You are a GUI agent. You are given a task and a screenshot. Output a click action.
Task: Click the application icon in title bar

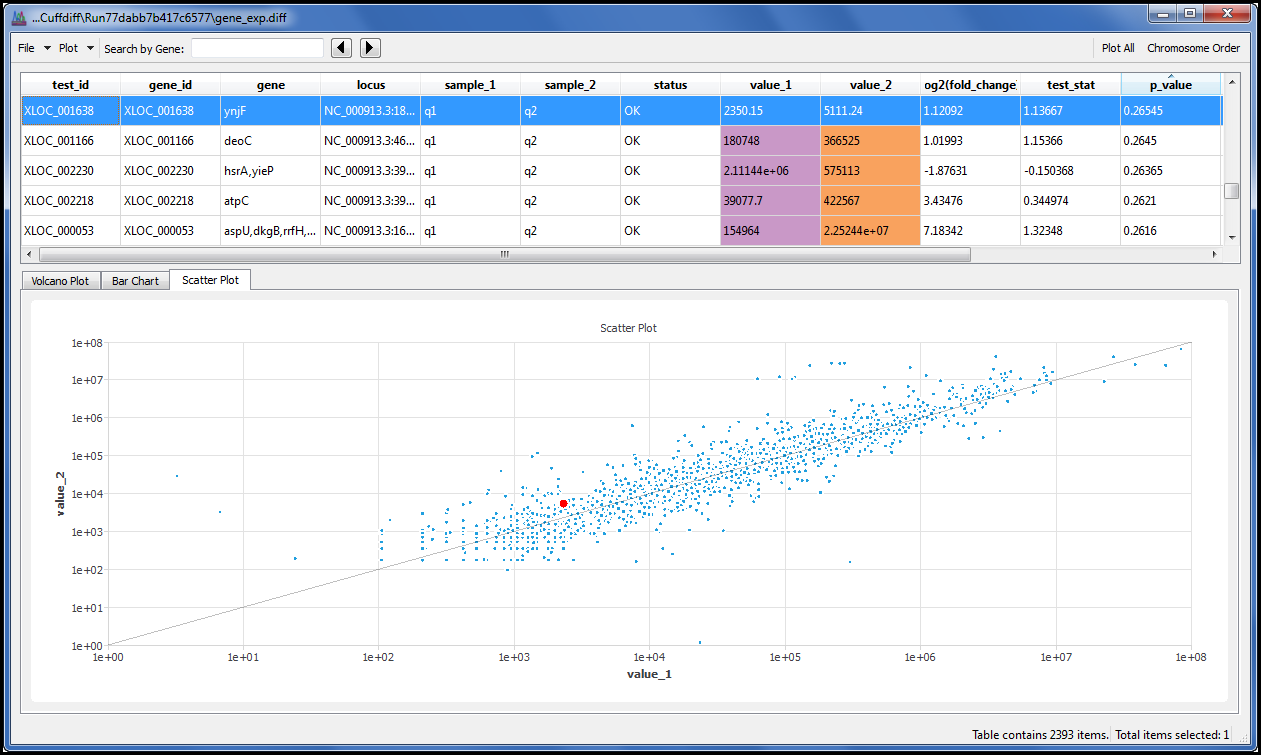[17, 15]
